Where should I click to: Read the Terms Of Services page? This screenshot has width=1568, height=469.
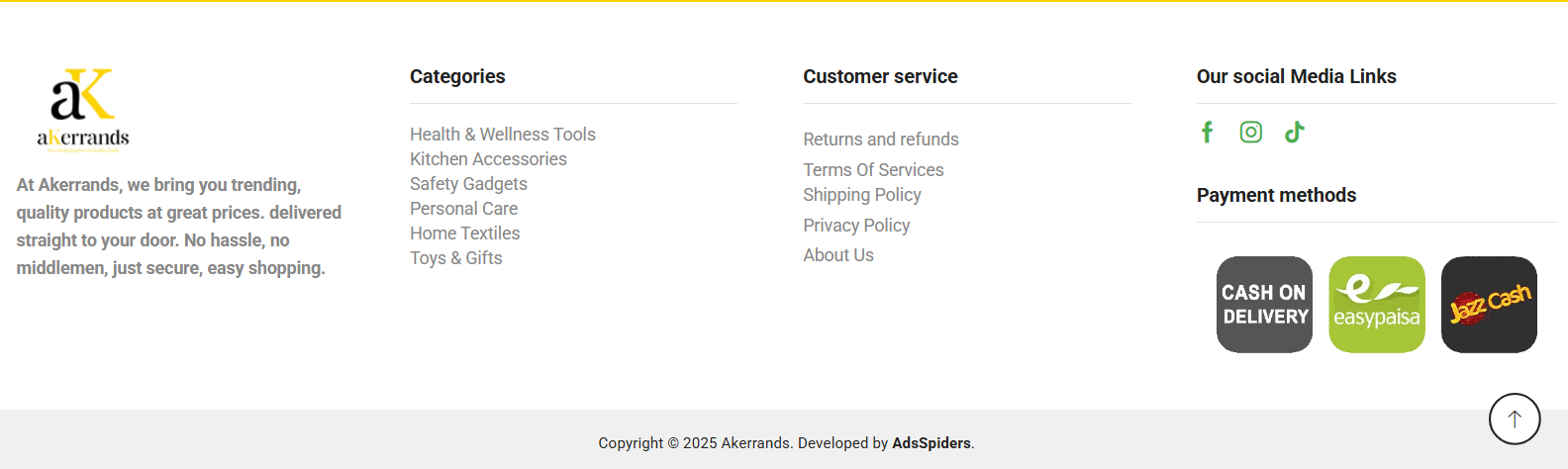pos(873,170)
